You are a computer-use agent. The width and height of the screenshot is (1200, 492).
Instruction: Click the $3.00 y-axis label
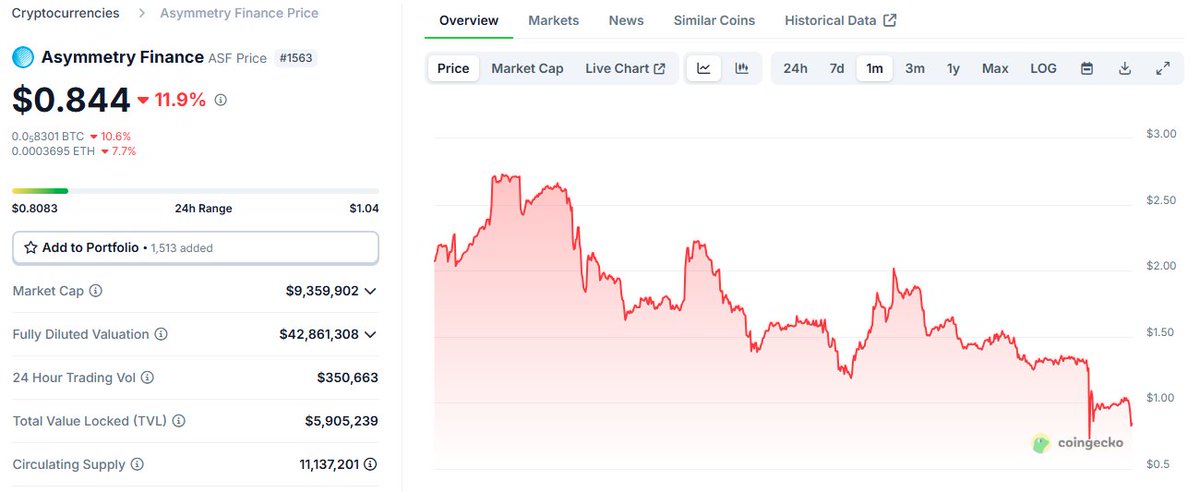tap(1161, 134)
